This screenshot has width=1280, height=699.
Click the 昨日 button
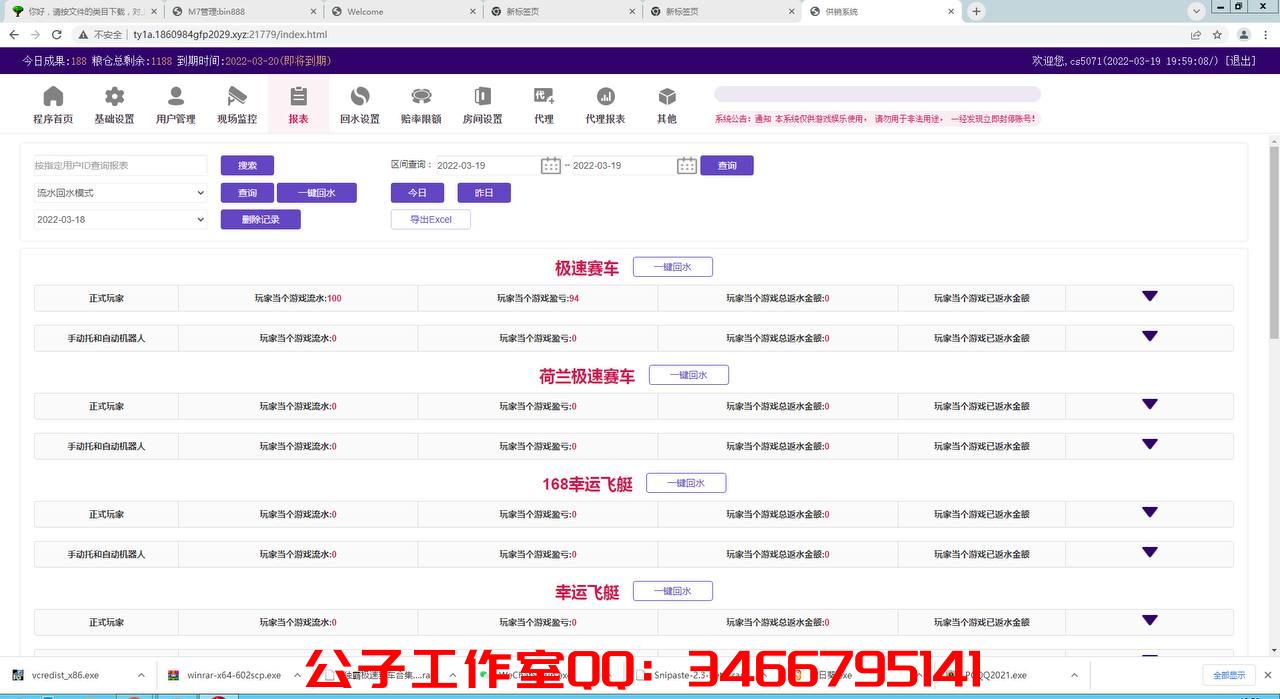484,193
